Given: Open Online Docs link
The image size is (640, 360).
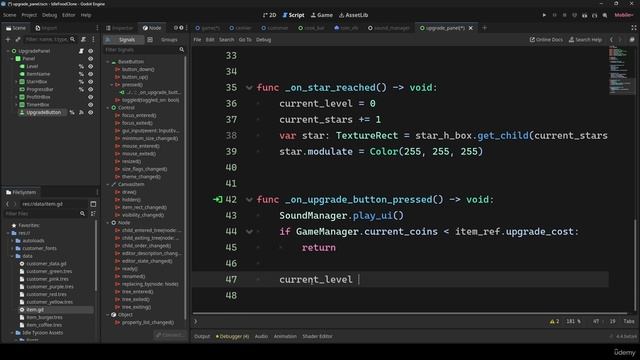Looking at the screenshot, I should pos(546,40).
